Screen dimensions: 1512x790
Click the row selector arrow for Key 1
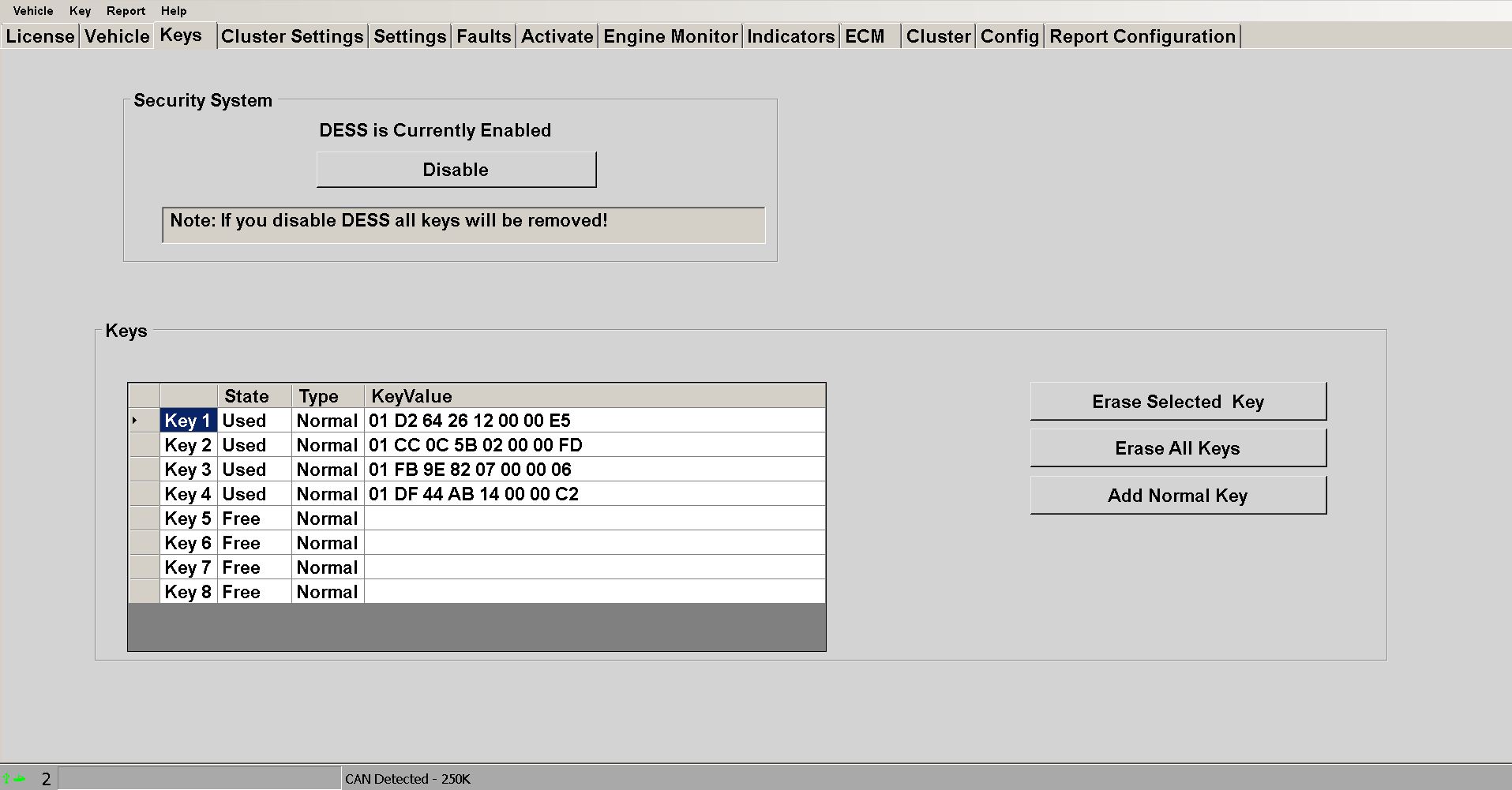pyautogui.click(x=144, y=421)
